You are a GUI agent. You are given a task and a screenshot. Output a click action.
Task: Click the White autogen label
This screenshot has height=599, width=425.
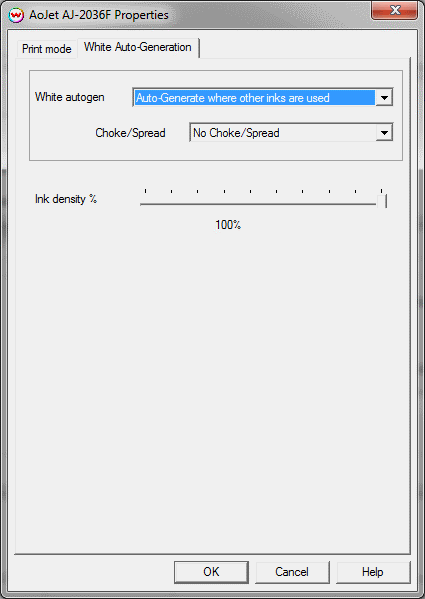(69, 97)
